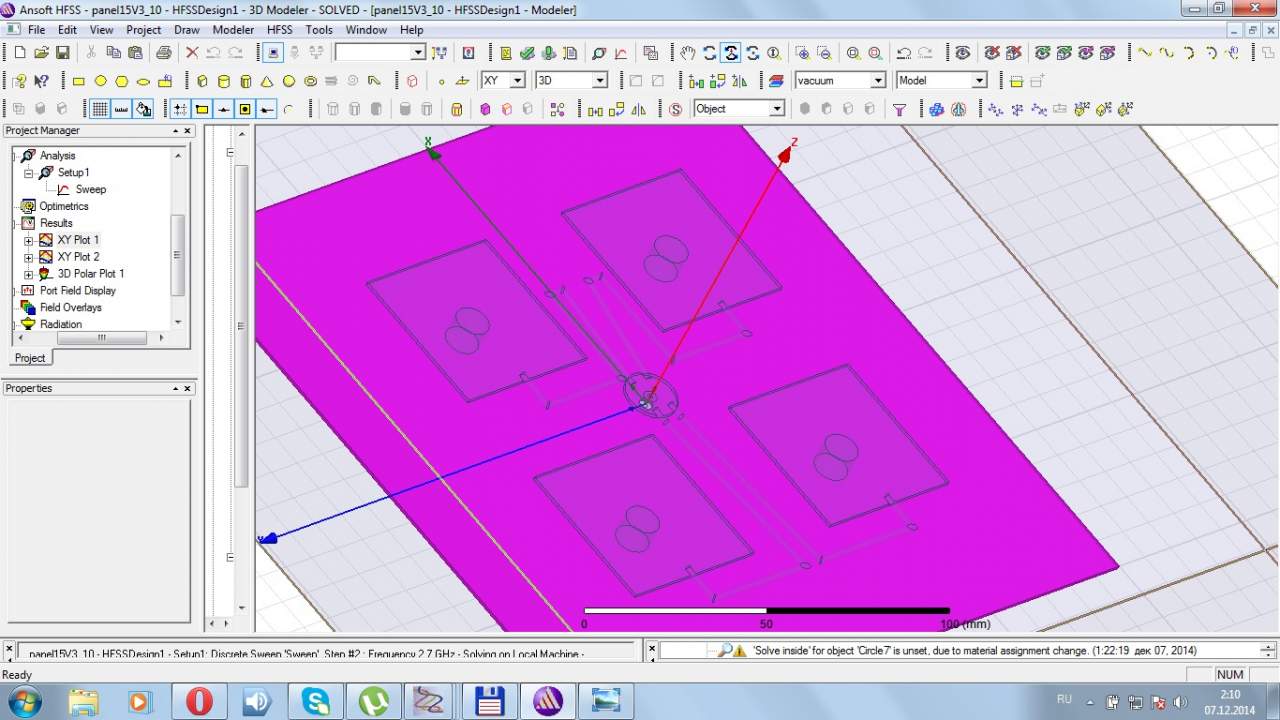1280x720 pixels.
Task: Select the Draw box tool
Action: pyautogui.click(x=203, y=81)
